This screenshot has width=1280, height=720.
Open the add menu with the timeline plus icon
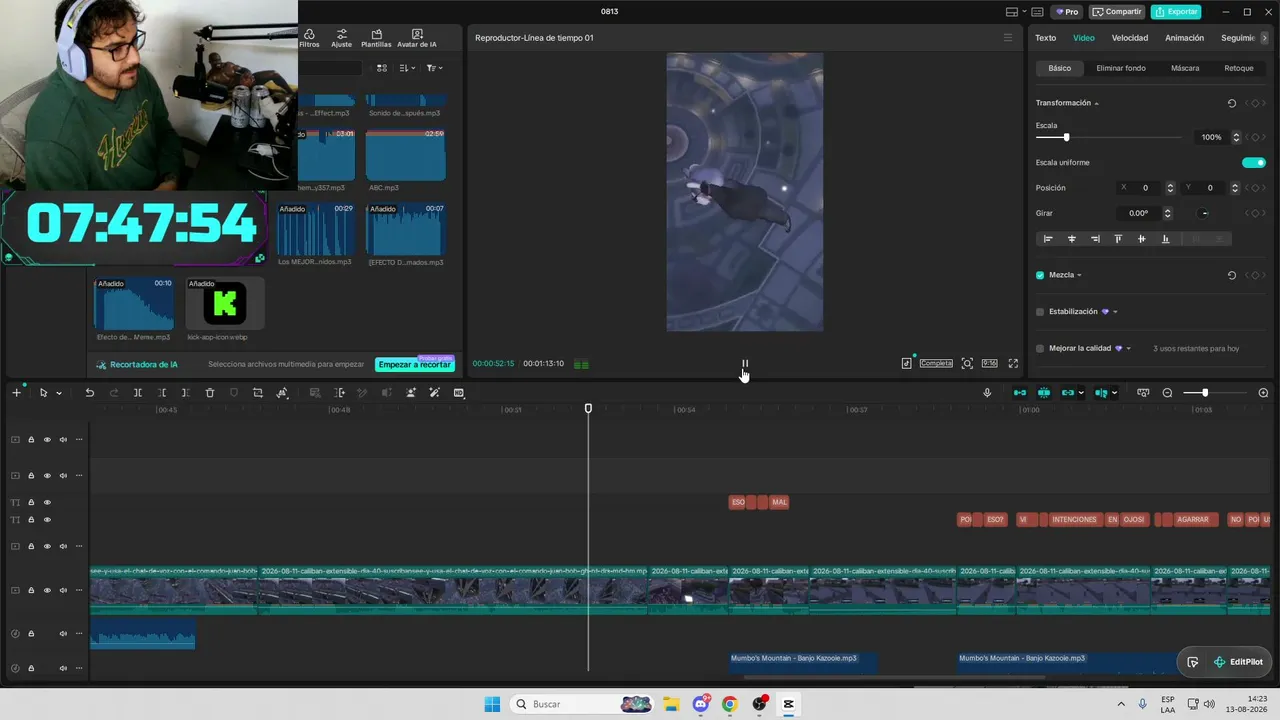pos(16,393)
